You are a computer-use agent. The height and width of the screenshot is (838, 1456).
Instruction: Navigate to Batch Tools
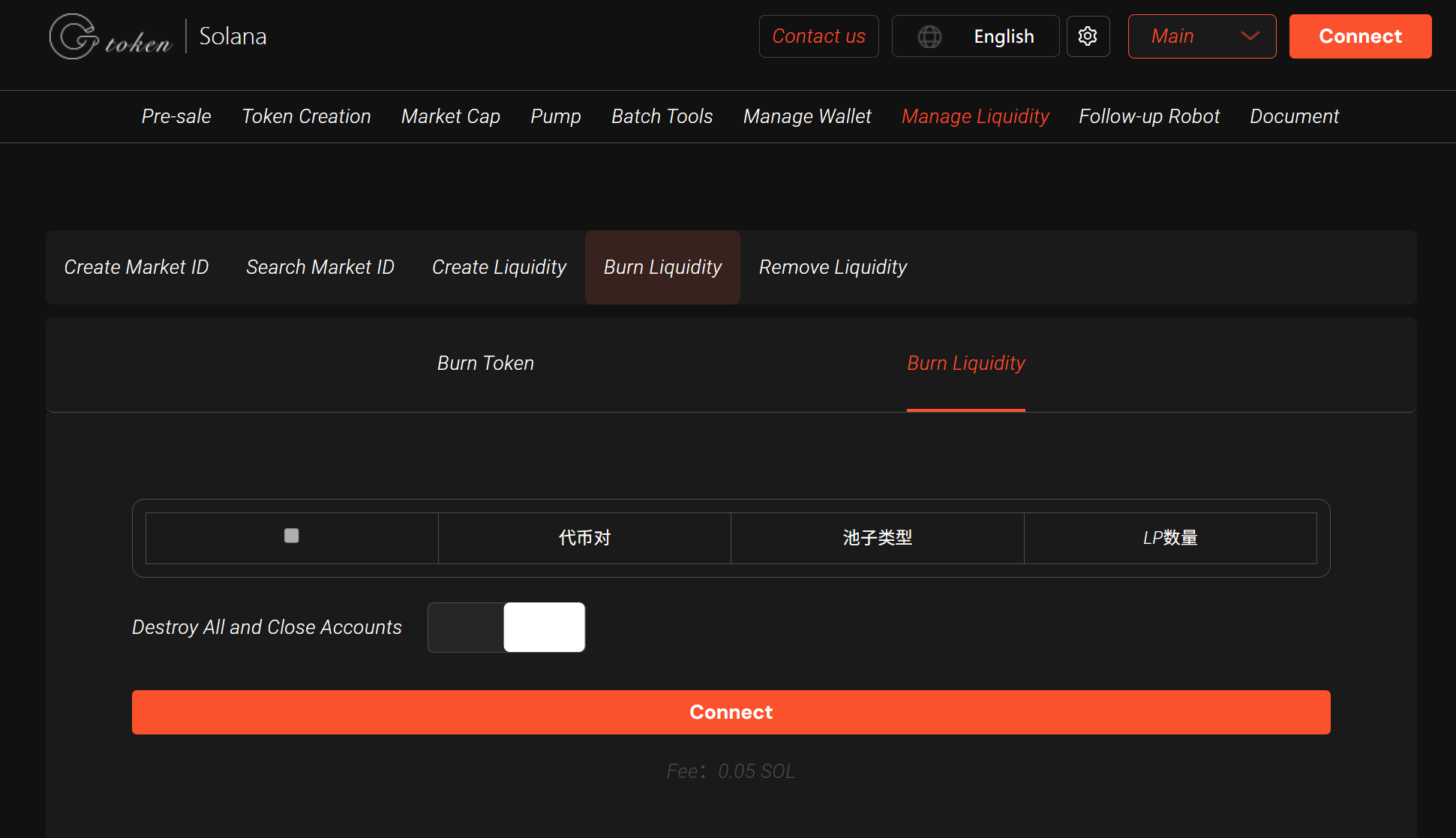662,116
